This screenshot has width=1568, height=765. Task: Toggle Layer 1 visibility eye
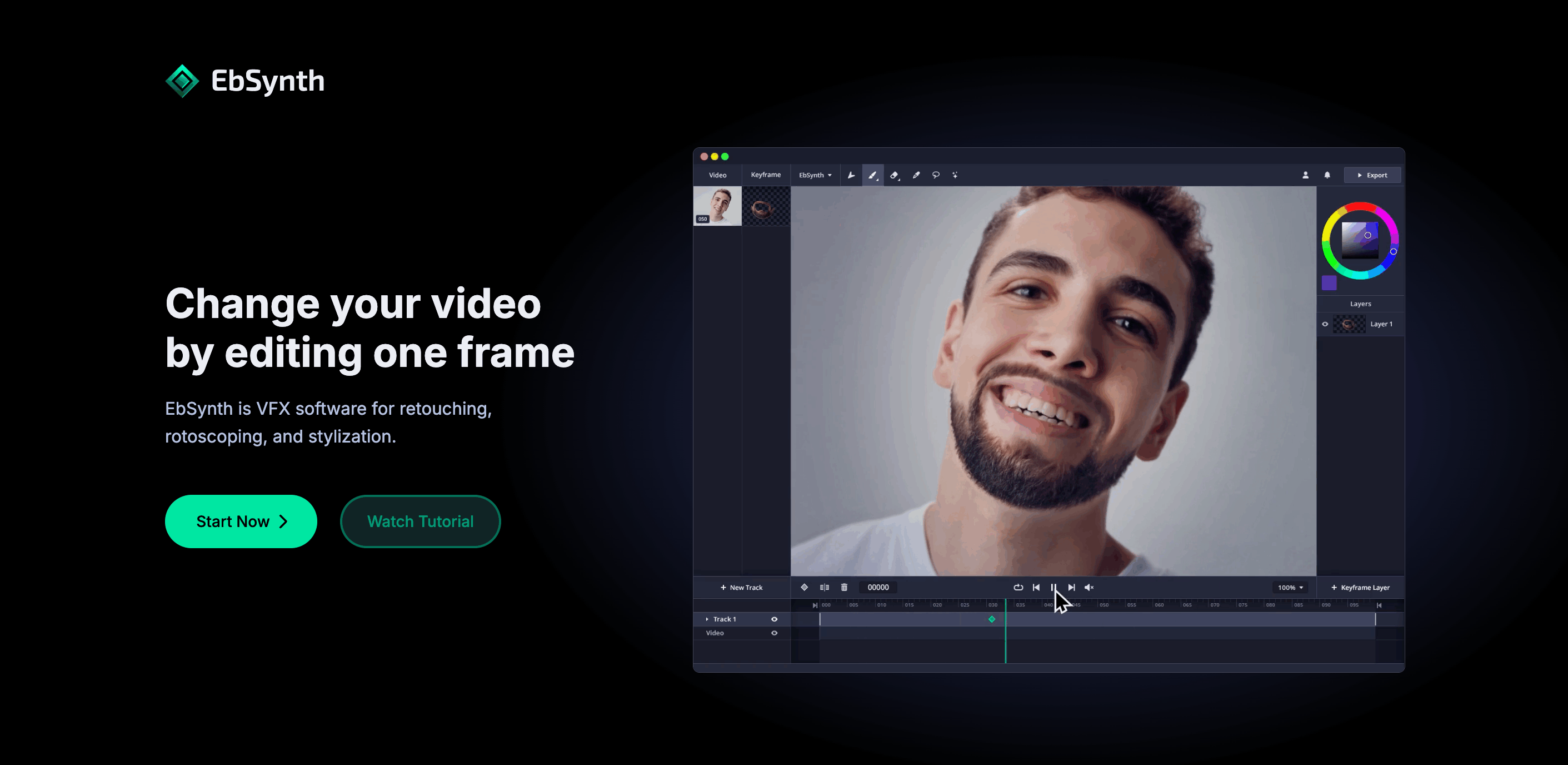tap(1325, 324)
